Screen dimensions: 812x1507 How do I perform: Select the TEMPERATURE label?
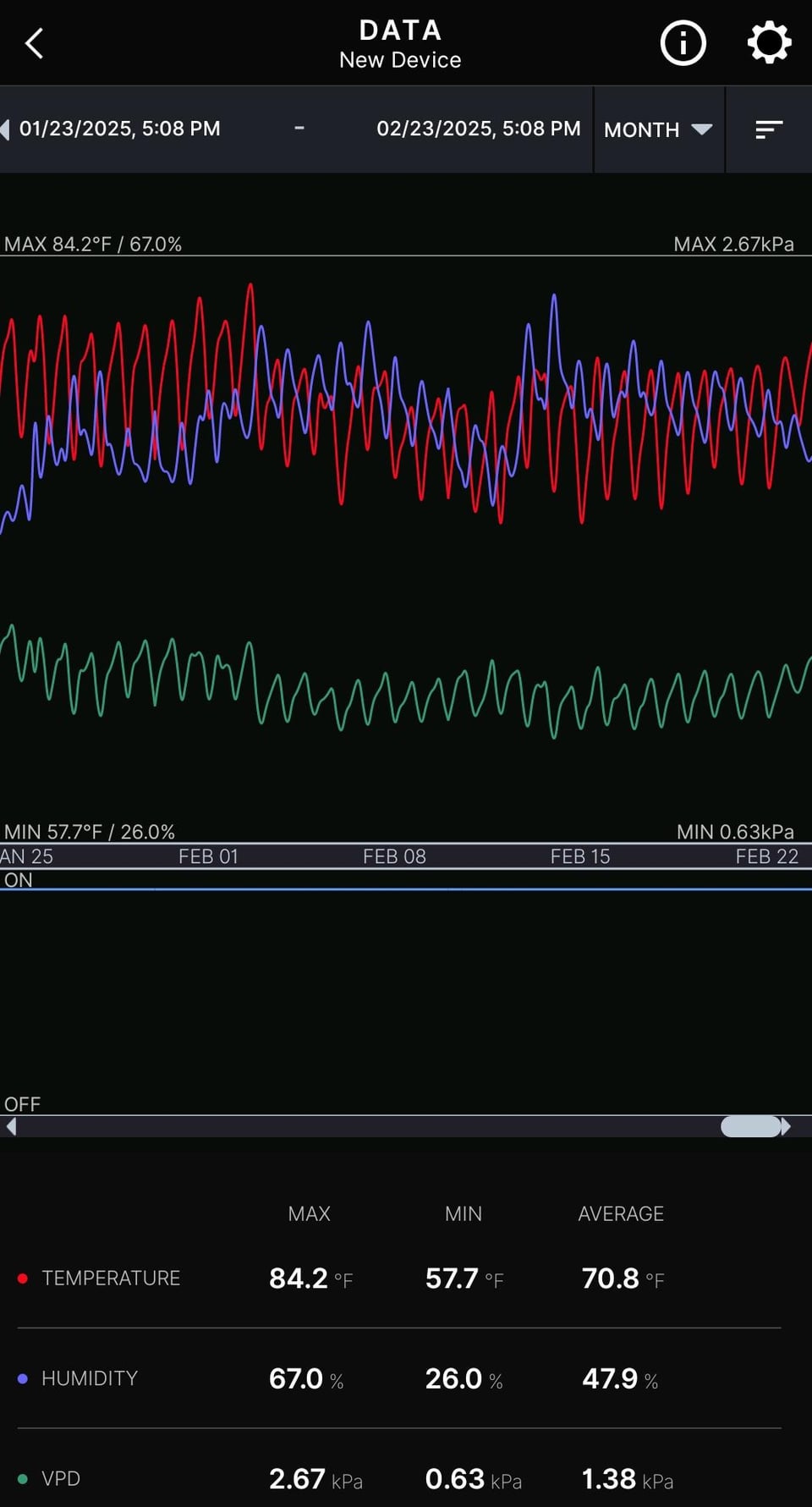point(111,1279)
